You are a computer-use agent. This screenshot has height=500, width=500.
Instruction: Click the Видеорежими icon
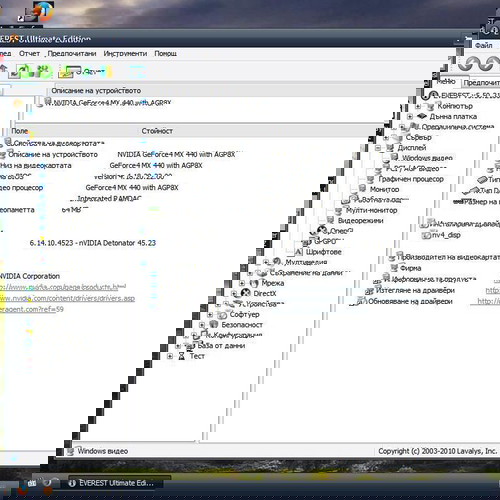click(330, 220)
